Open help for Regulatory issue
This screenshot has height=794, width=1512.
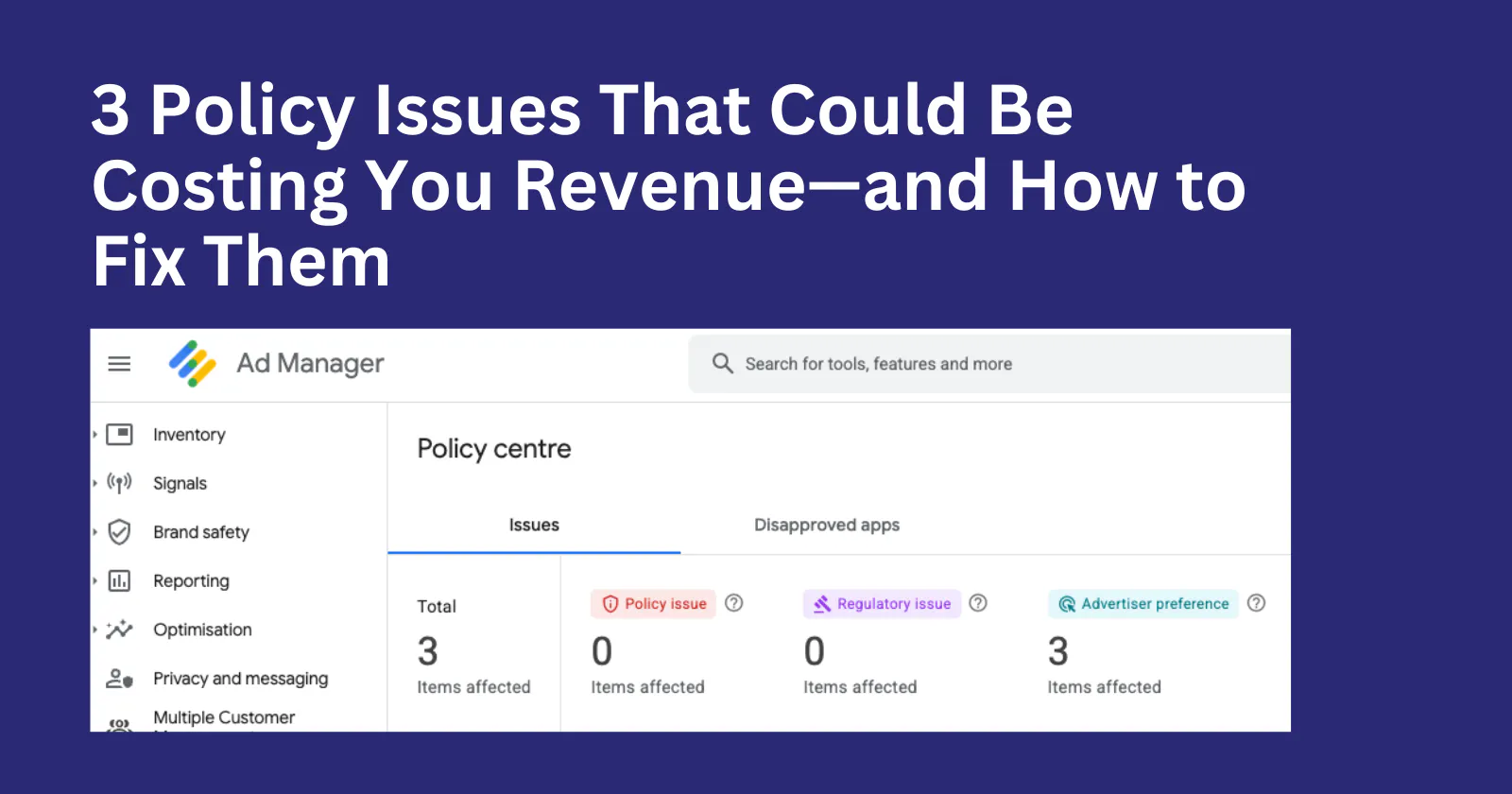click(978, 603)
